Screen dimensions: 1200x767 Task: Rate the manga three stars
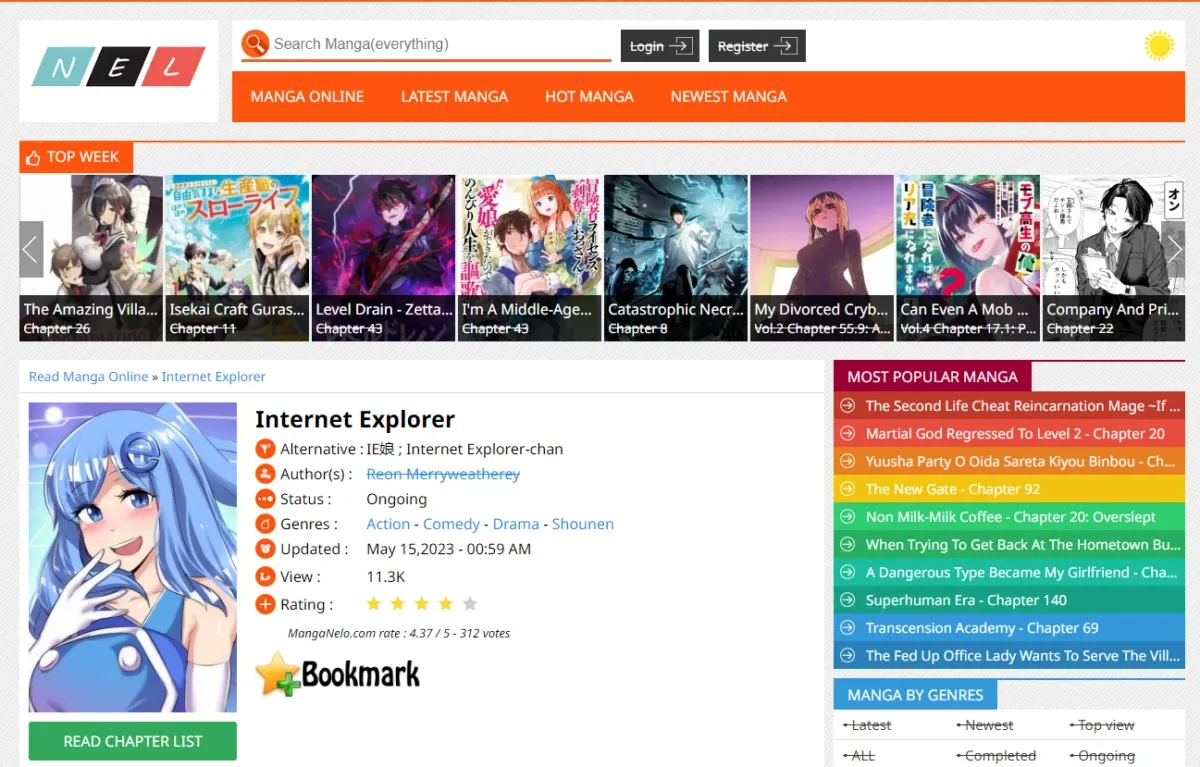point(422,604)
